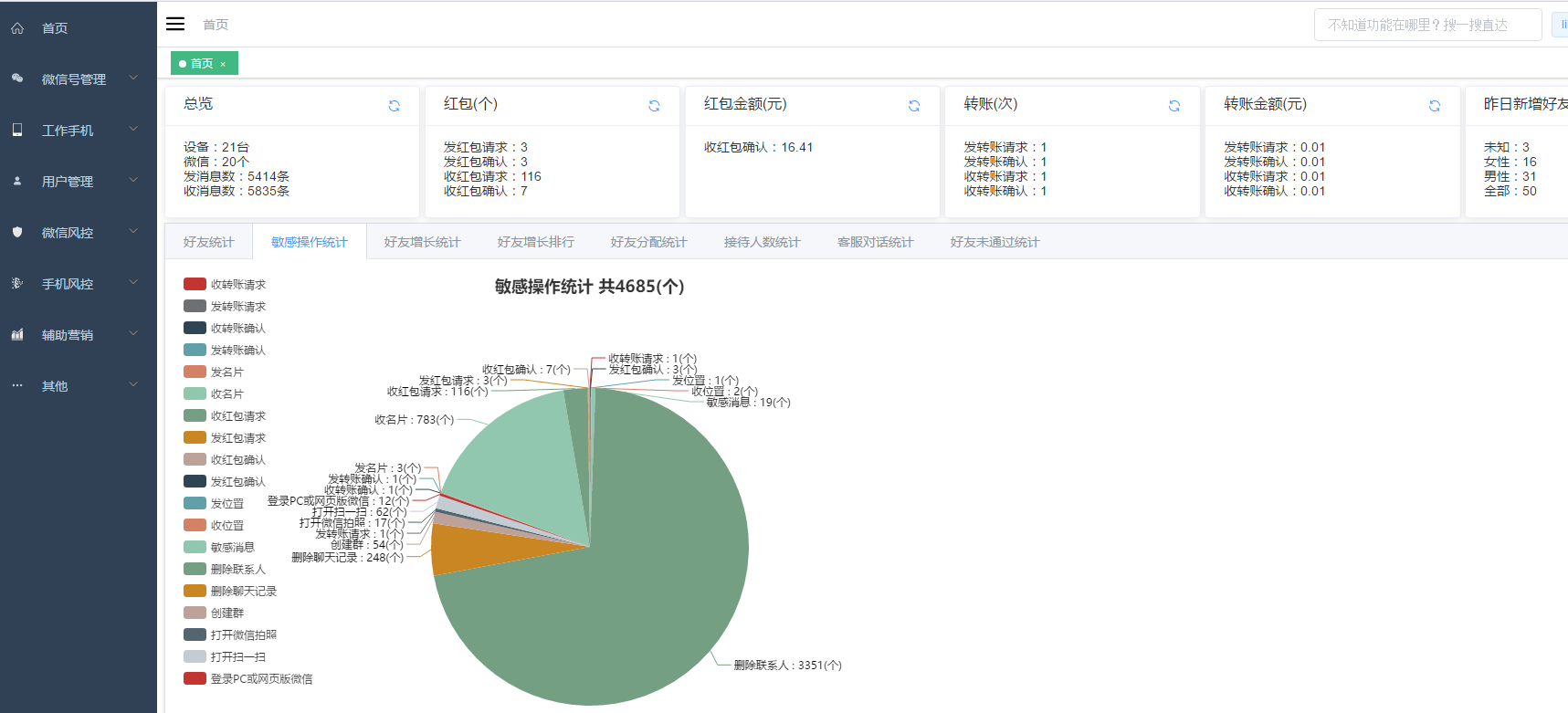The height and width of the screenshot is (713, 1568).
Task: Click the 首页 breadcrumb link
Action: [216, 25]
